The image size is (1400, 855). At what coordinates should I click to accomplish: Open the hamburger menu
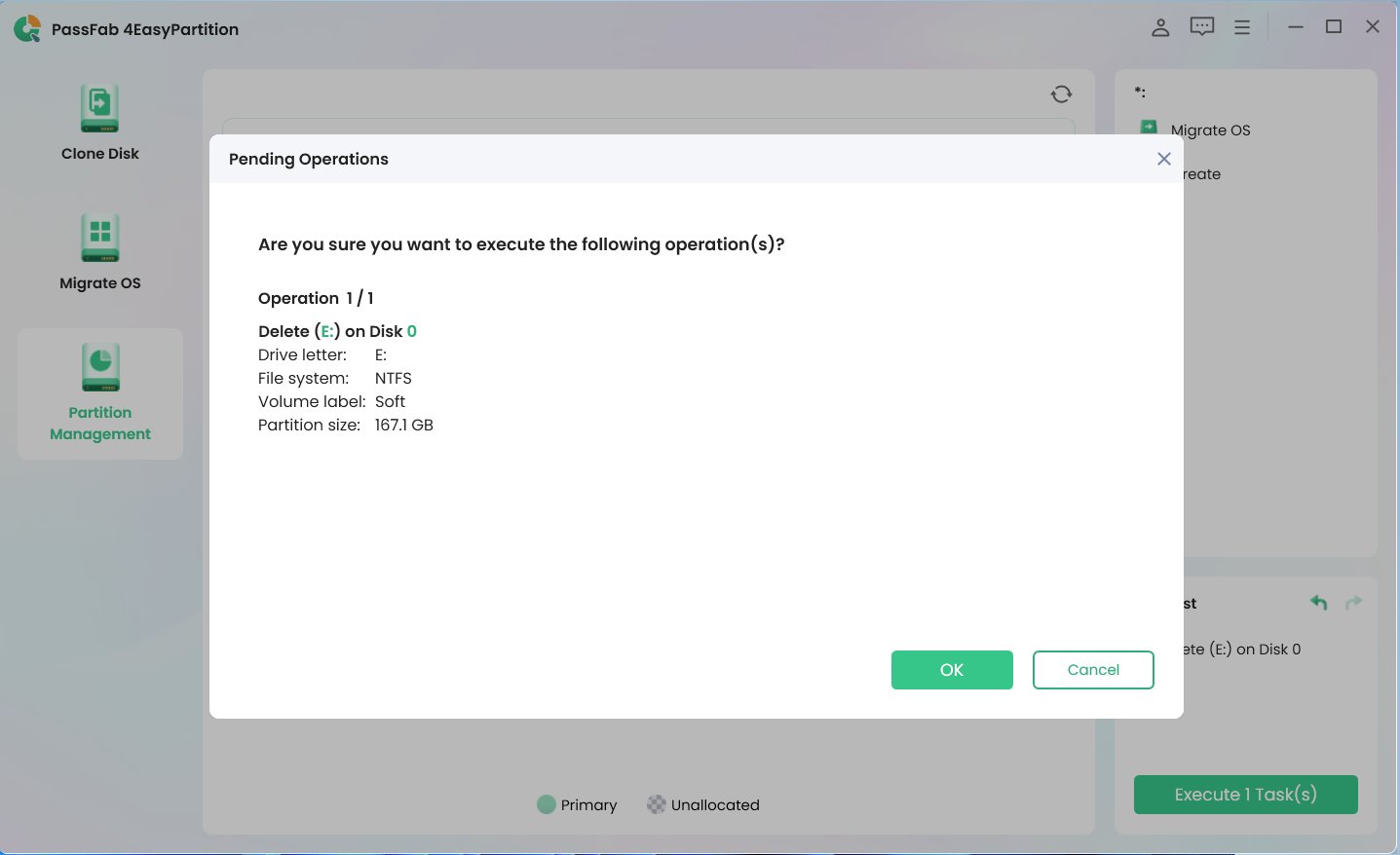point(1242,27)
